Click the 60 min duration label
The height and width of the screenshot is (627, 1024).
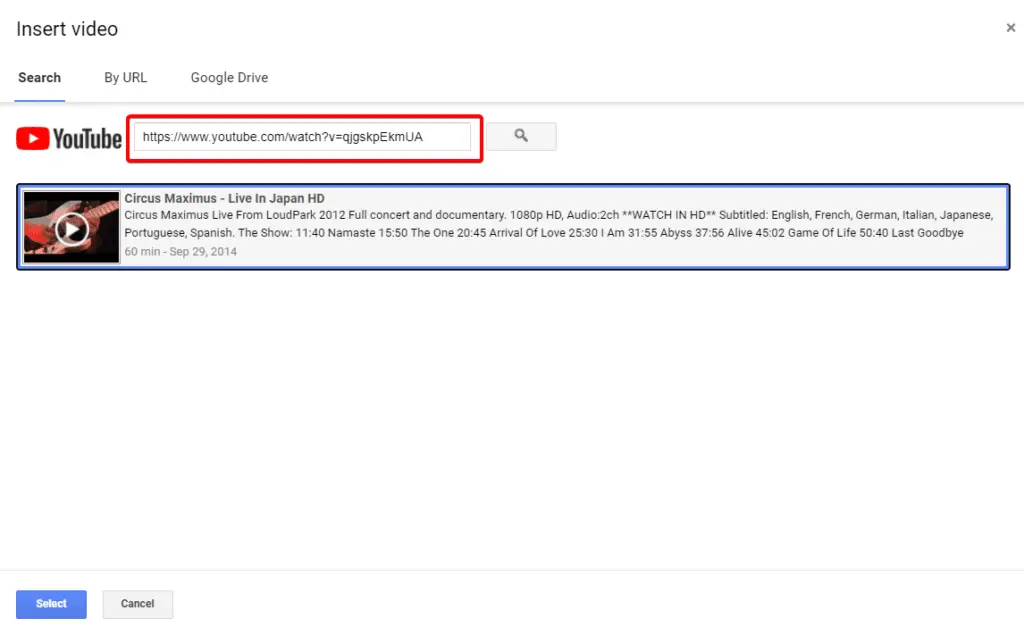click(x=140, y=252)
